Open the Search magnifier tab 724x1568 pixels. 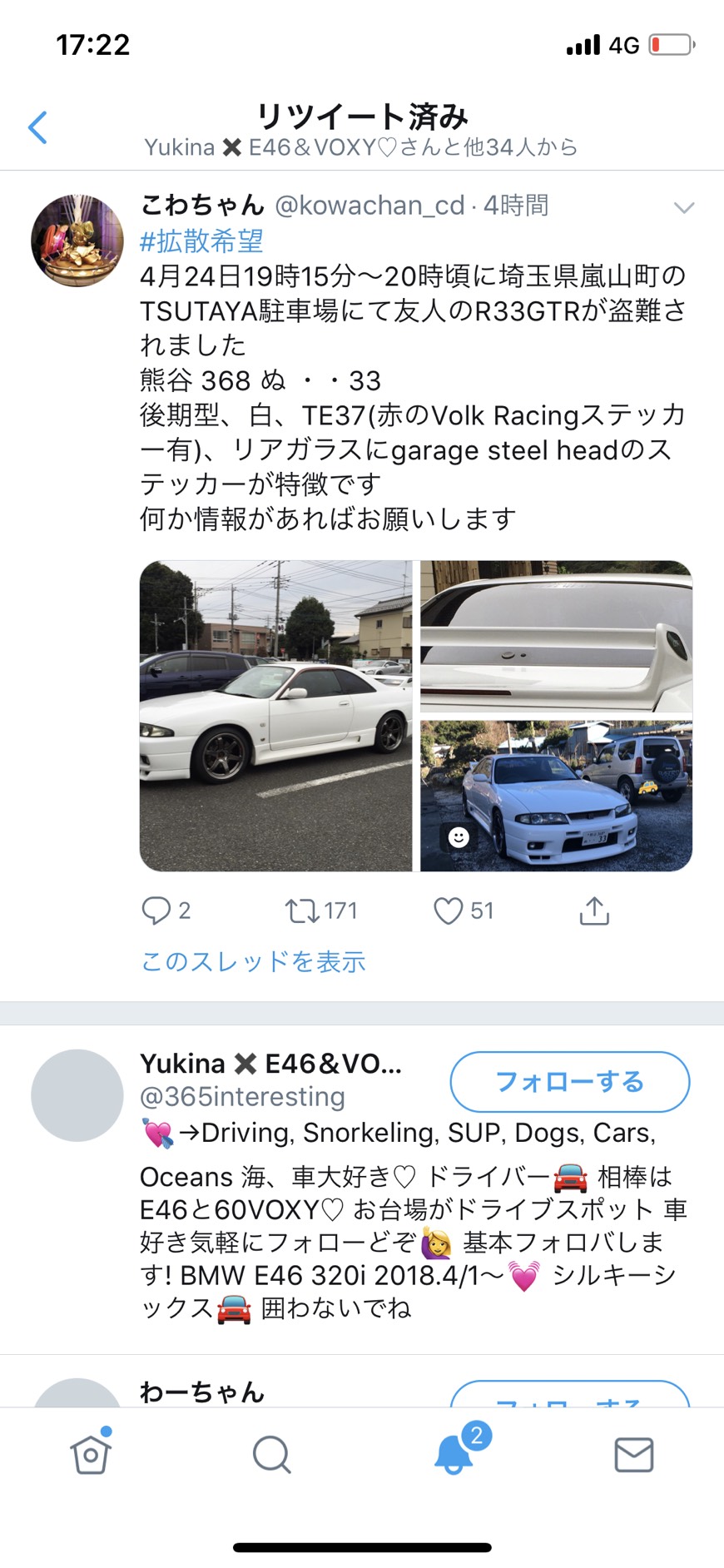[271, 1455]
